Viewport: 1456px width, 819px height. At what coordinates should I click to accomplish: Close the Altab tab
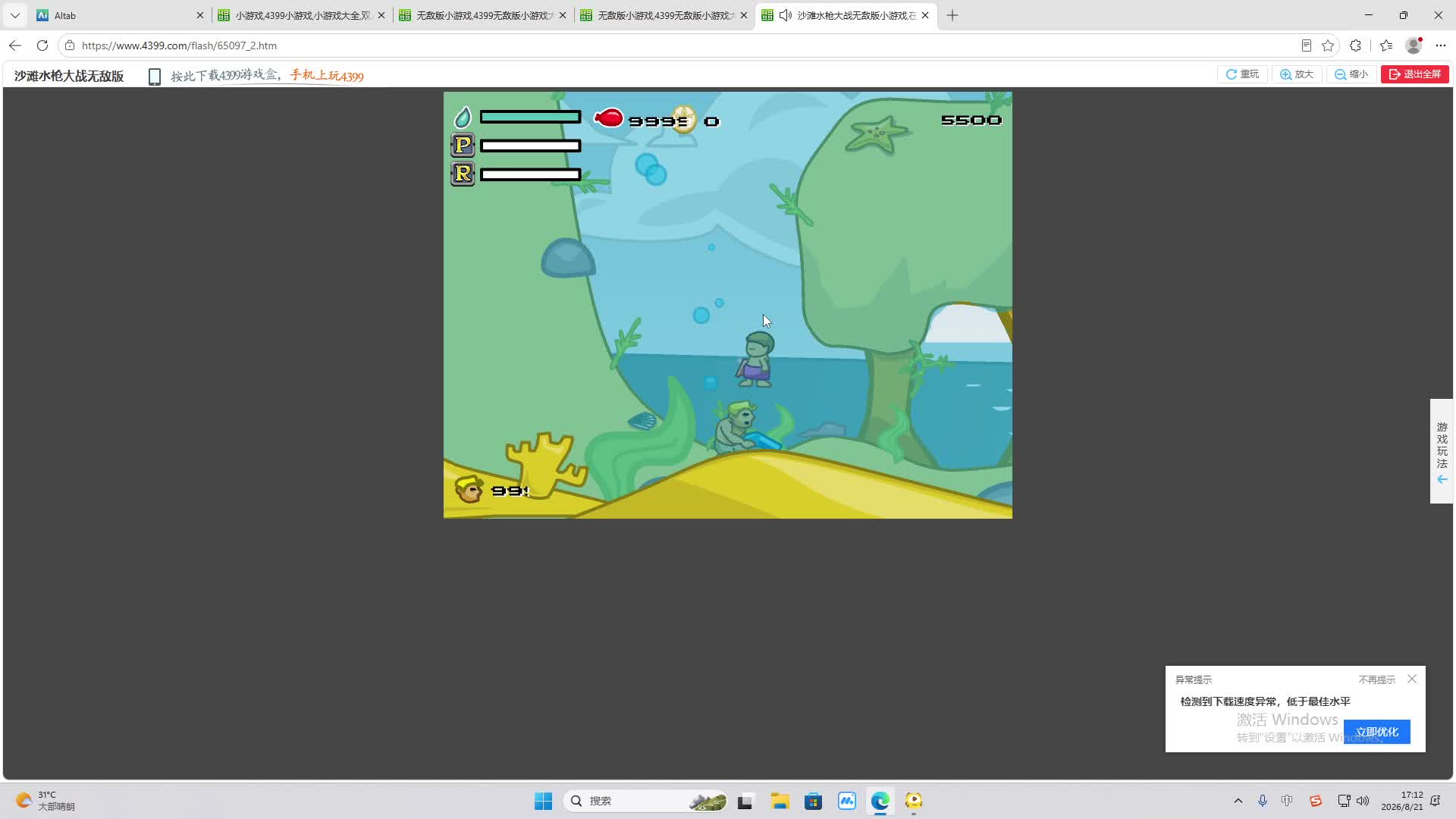point(200,15)
